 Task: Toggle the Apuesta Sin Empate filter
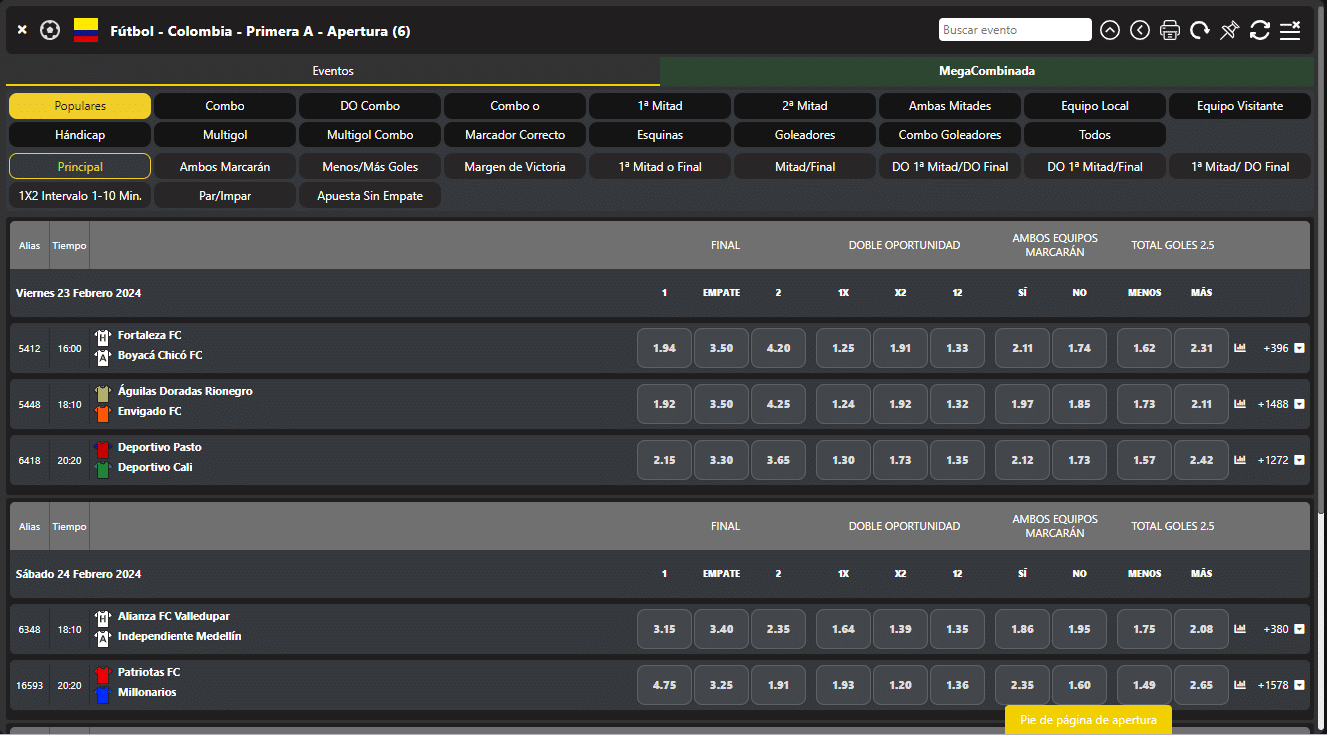pyautogui.click(x=370, y=196)
